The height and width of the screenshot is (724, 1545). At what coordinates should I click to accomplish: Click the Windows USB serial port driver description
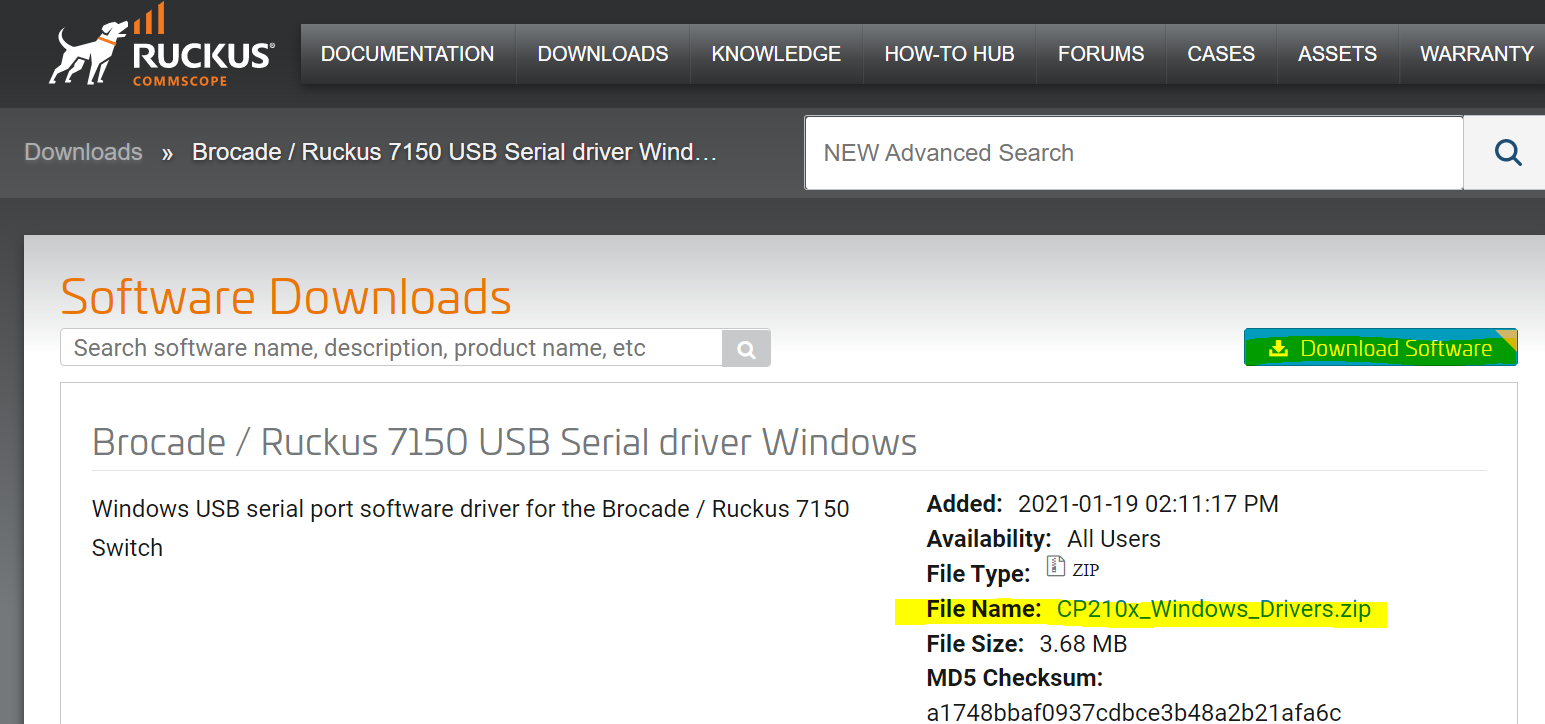click(x=471, y=528)
